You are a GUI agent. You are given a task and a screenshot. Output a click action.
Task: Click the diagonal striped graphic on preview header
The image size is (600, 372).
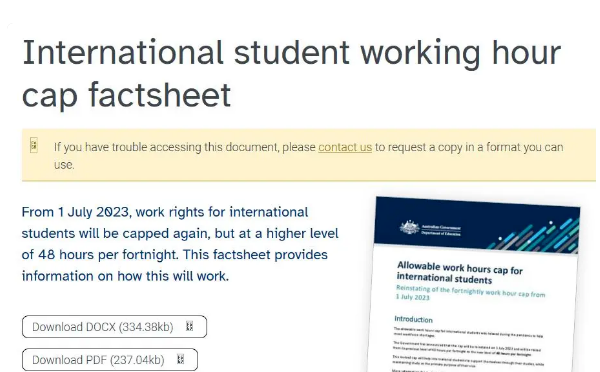pos(536,233)
